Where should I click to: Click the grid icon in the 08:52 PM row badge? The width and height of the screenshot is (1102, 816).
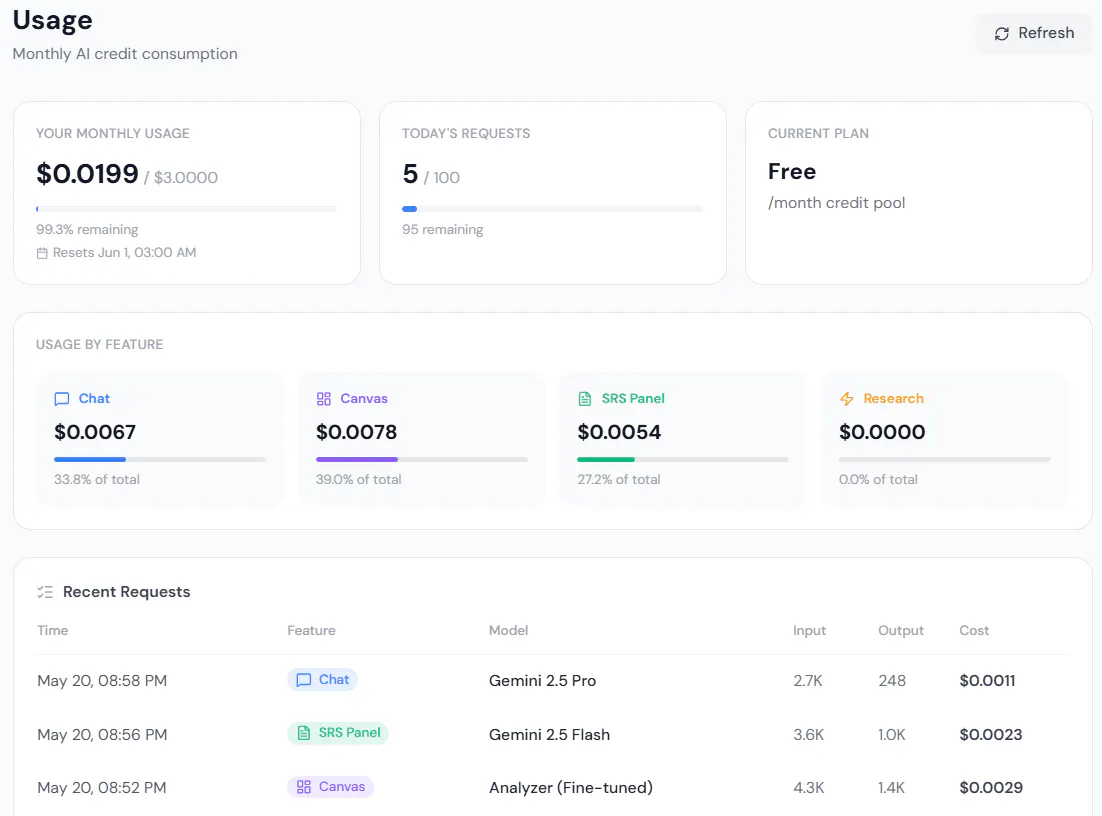point(304,786)
